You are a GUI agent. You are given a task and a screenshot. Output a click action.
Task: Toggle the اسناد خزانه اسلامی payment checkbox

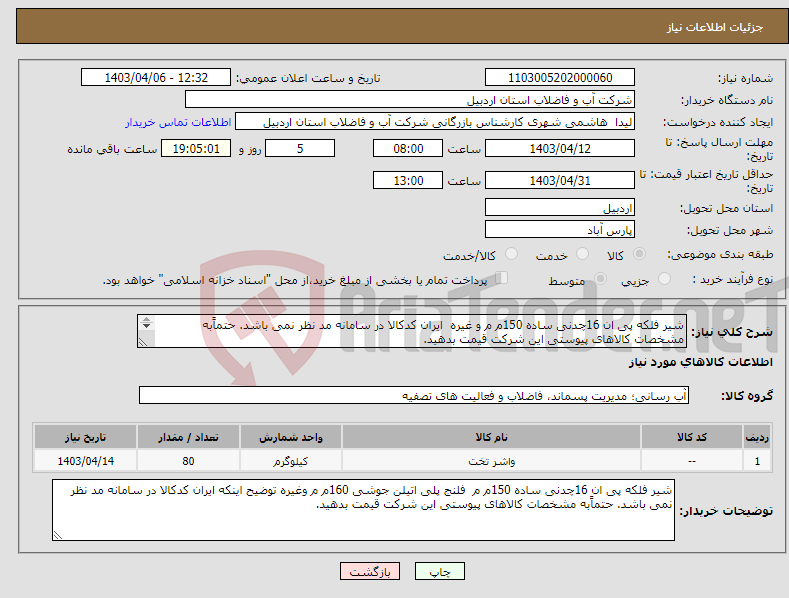click(x=502, y=278)
